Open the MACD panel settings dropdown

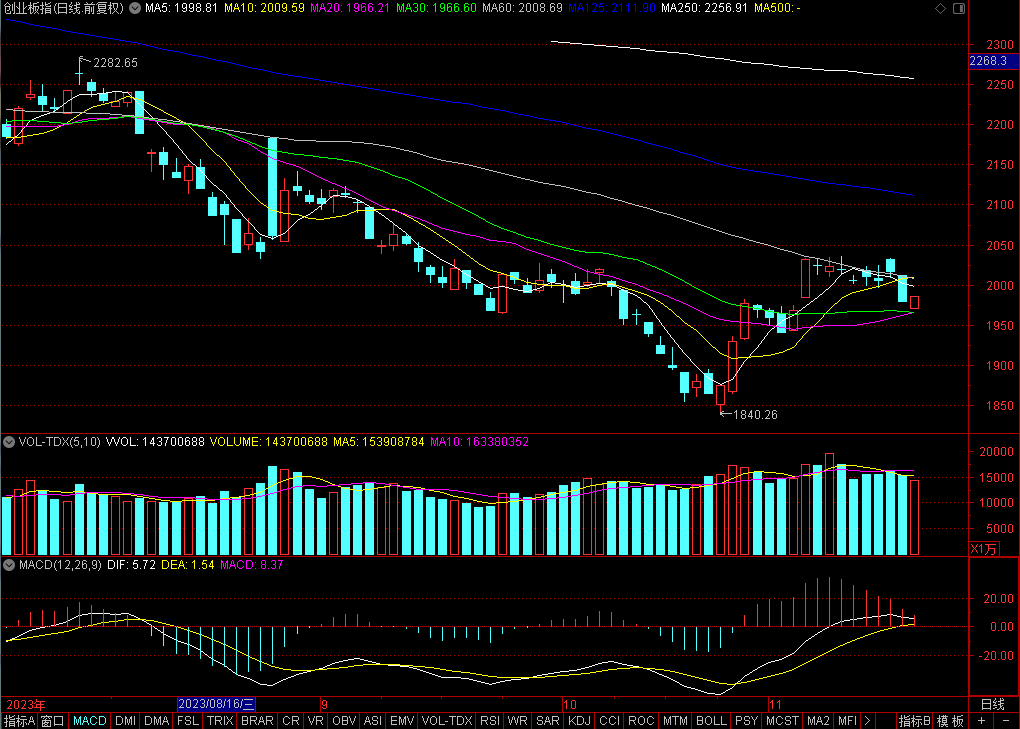[x=9, y=565]
